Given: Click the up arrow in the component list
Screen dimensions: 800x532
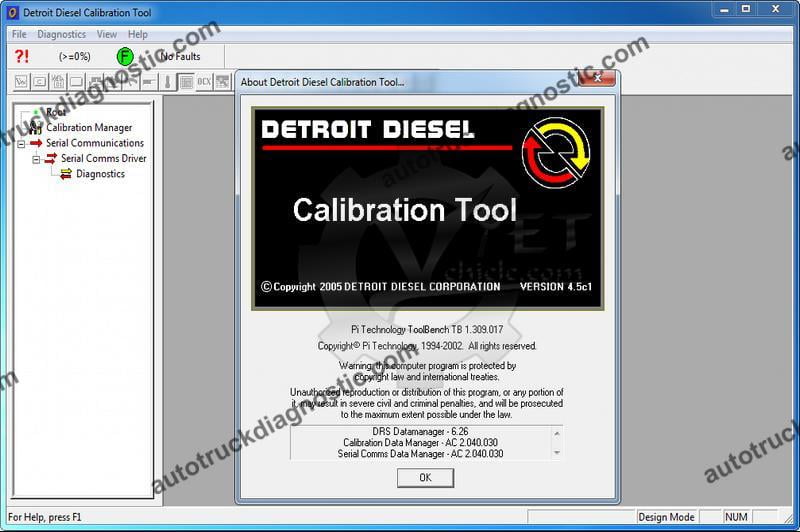Looking at the screenshot, I should point(557,434).
